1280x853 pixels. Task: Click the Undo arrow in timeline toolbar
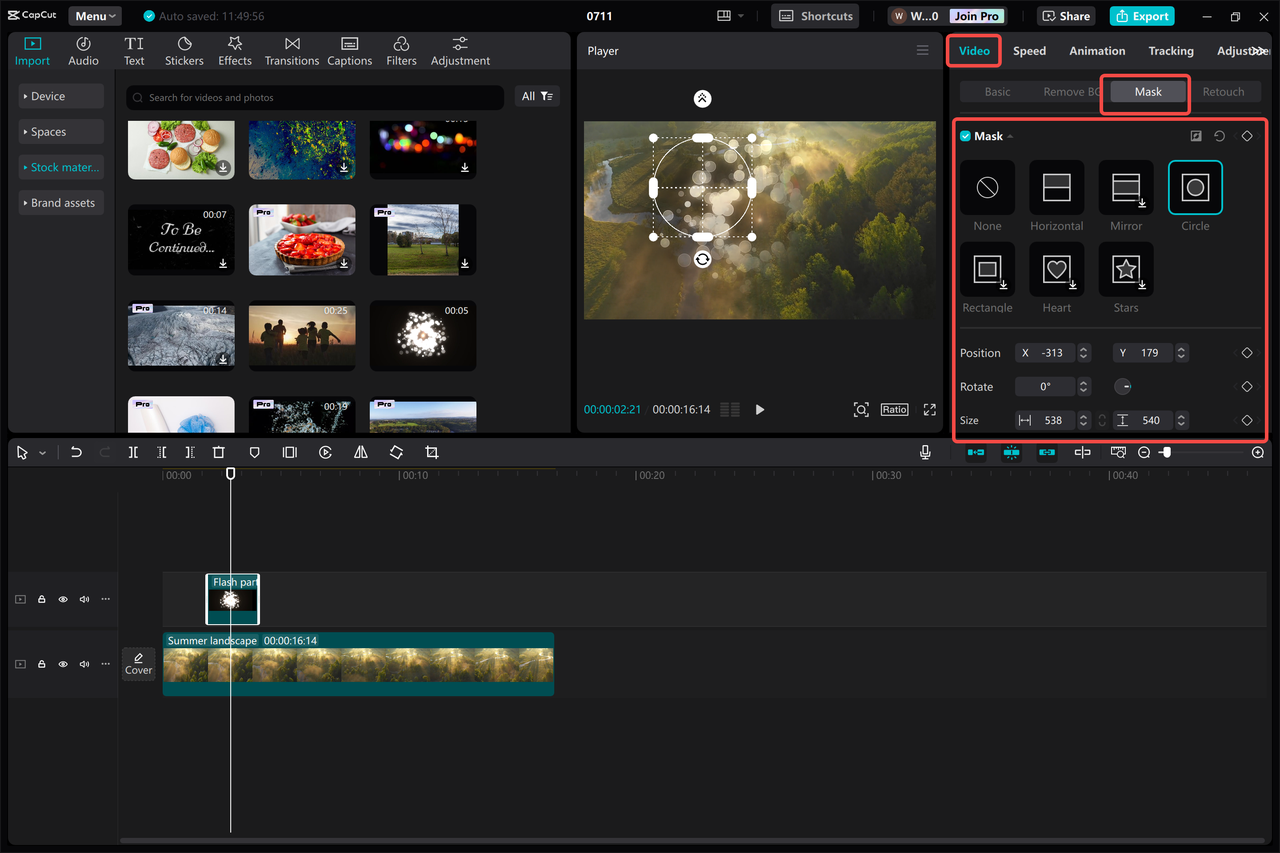76,453
